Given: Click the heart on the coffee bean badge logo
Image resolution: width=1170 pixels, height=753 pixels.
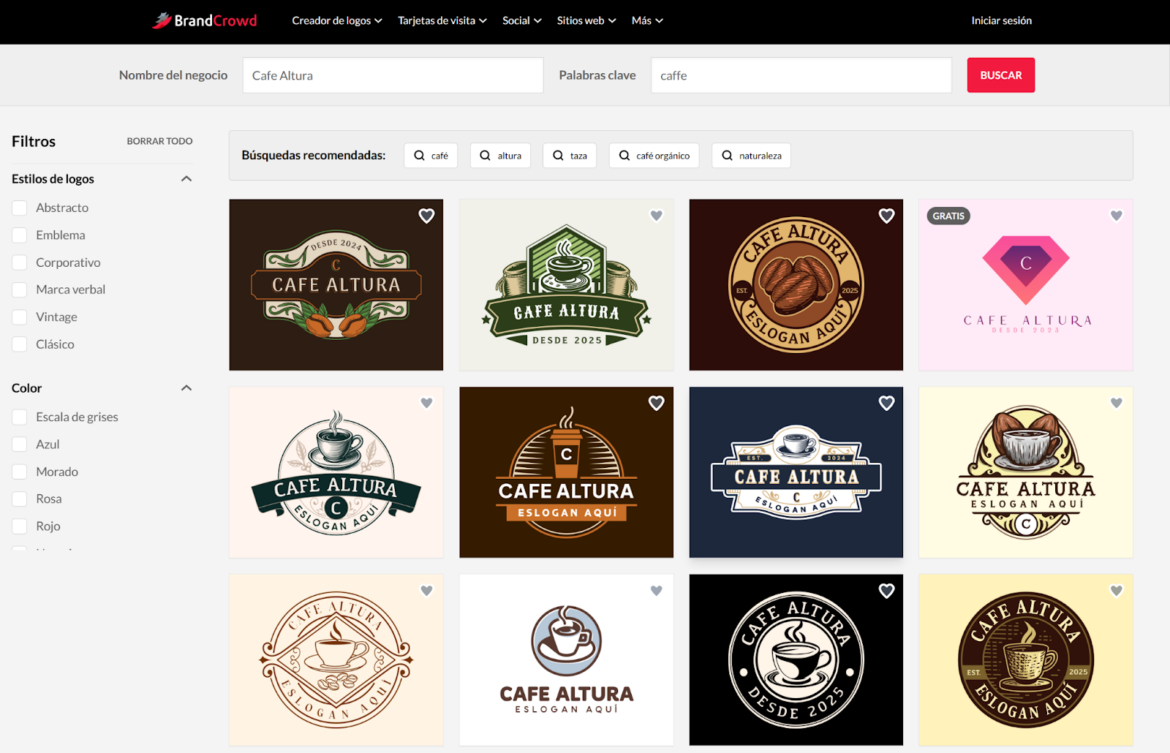Looking at the screenshot, I should click(x=886, y=215).
